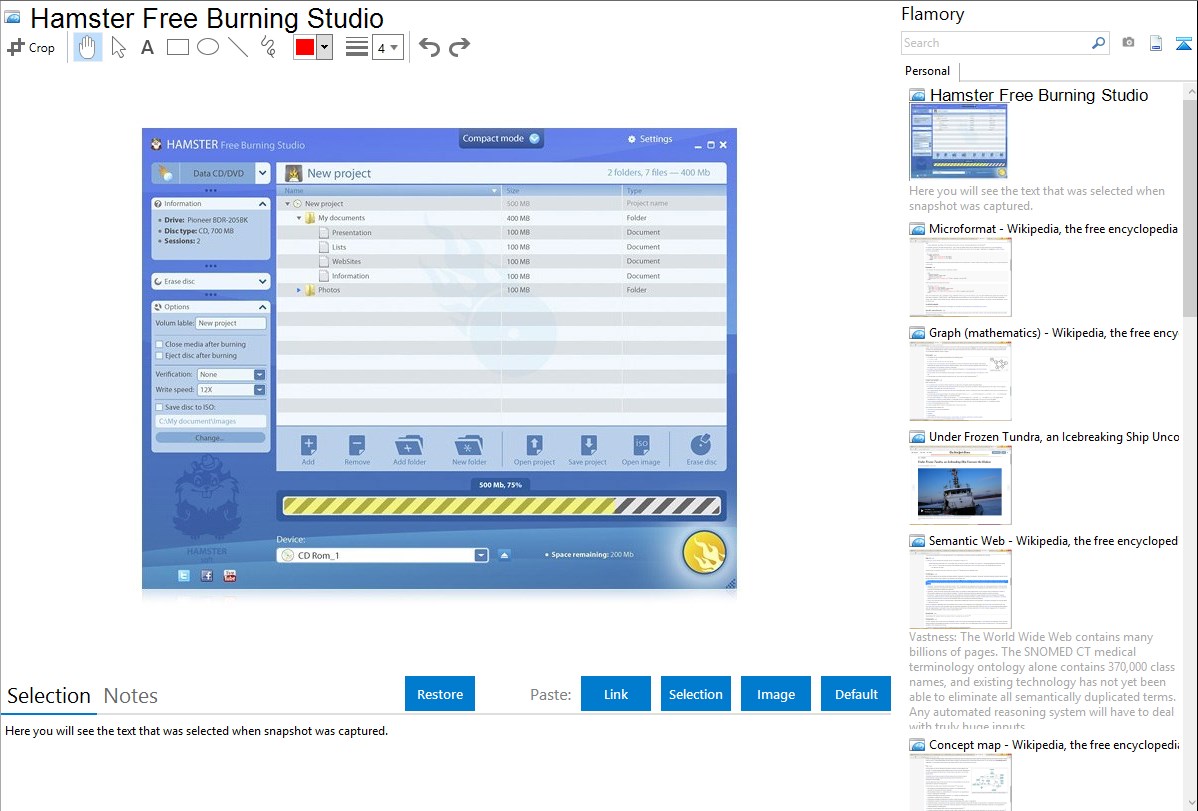Open the Personal tab

928,71
